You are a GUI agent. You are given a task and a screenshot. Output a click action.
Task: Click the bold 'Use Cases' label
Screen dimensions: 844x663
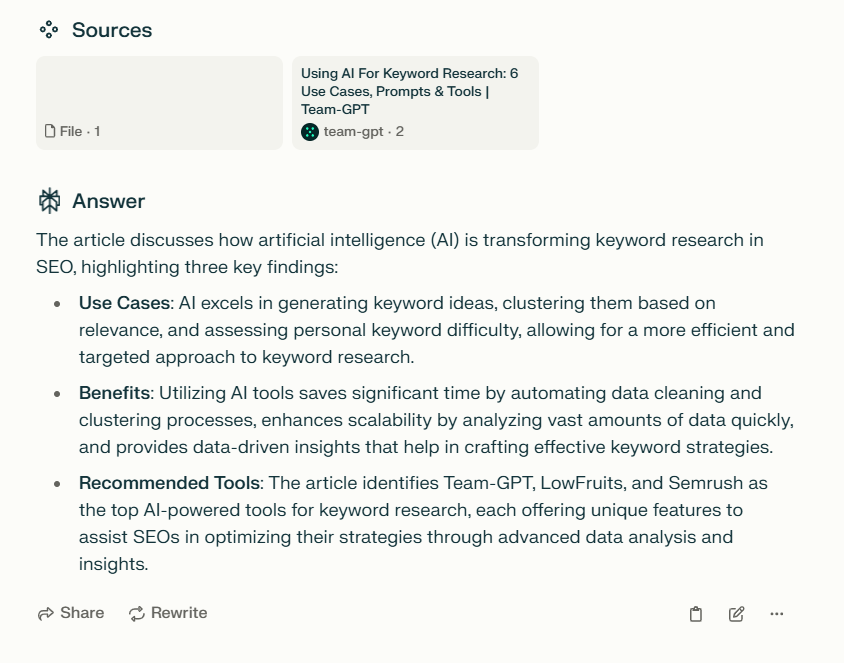[124, 303]
